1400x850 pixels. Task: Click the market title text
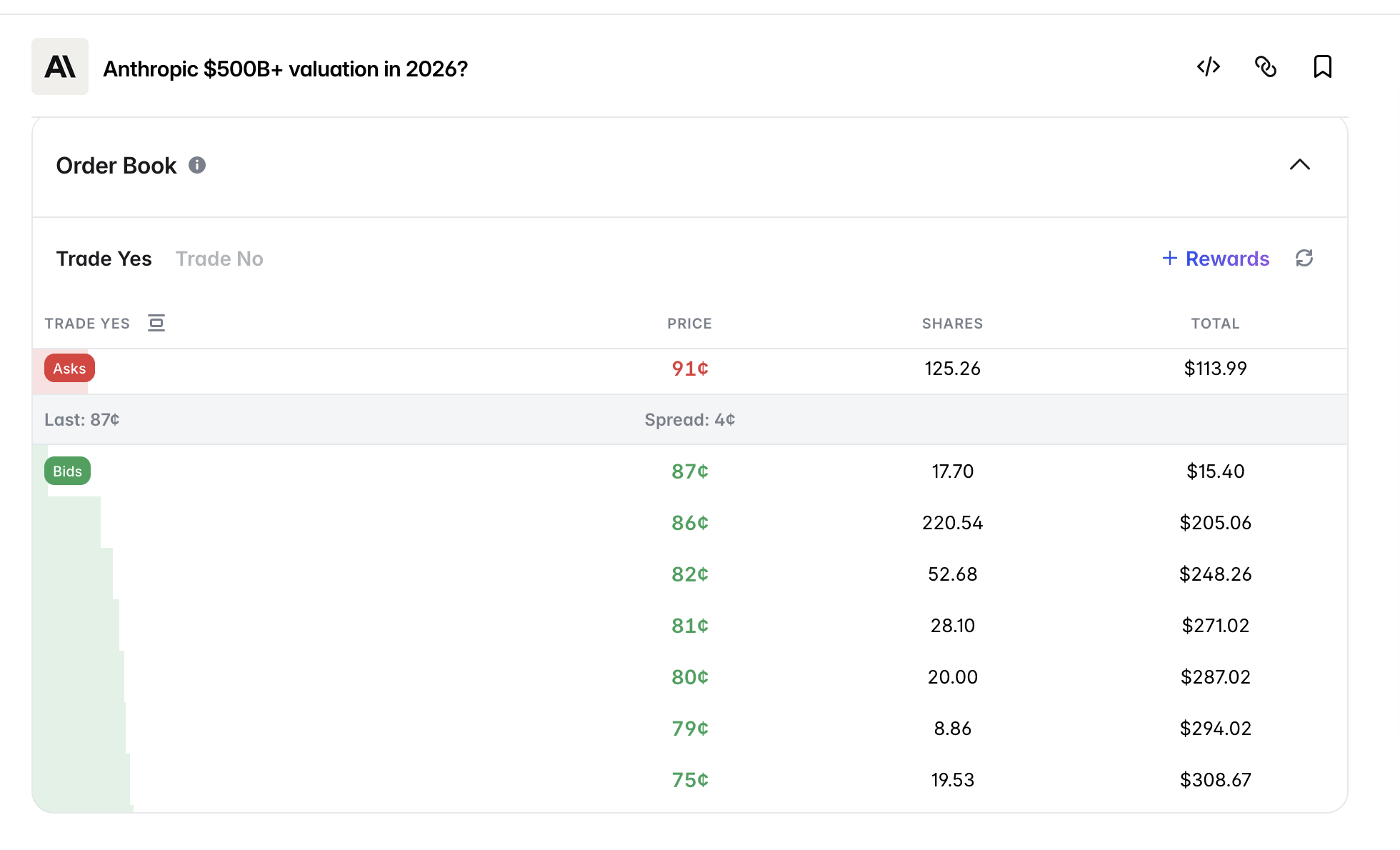coord(285,69)
